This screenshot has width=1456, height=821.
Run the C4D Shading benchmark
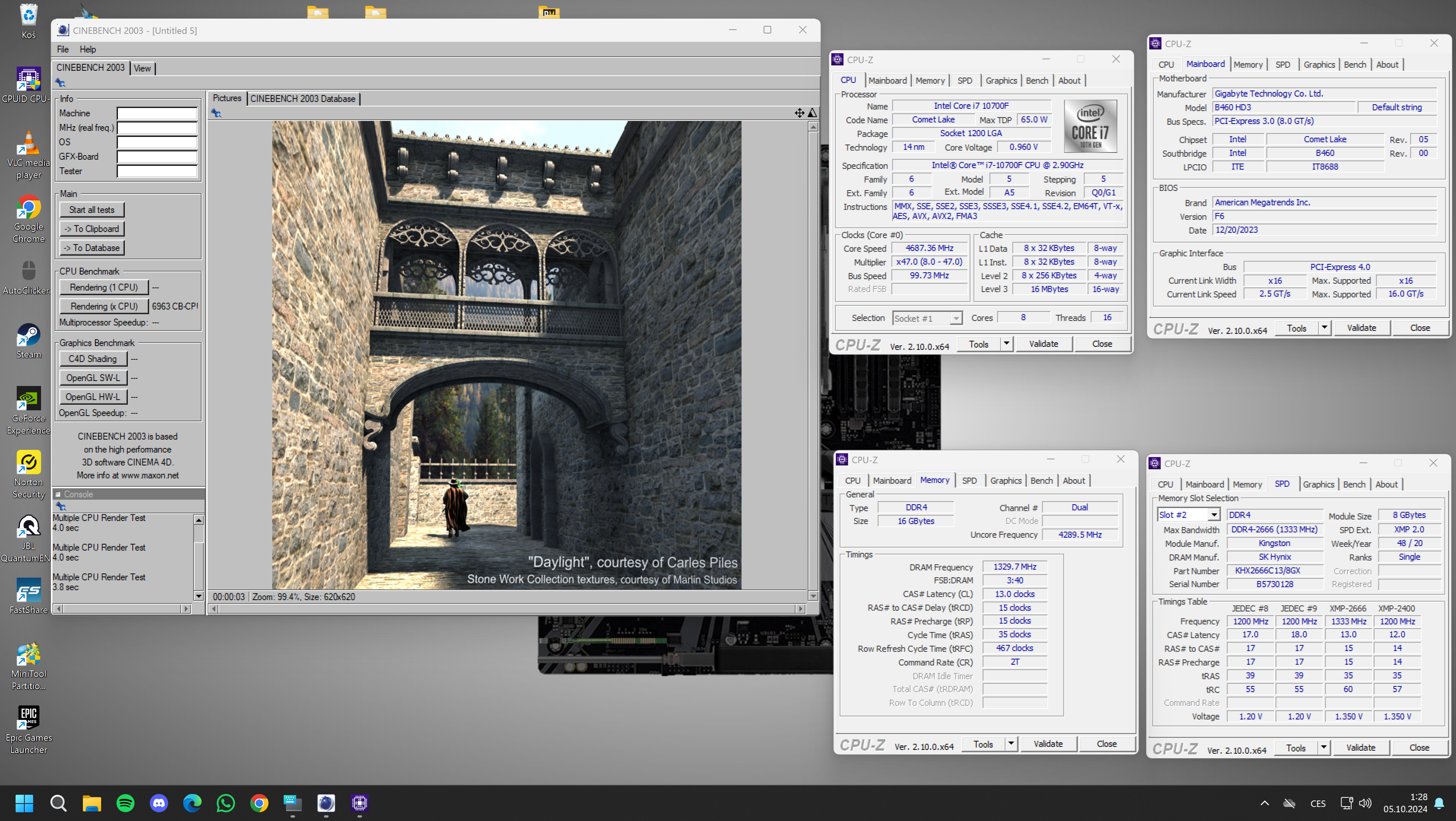point(93,359)
